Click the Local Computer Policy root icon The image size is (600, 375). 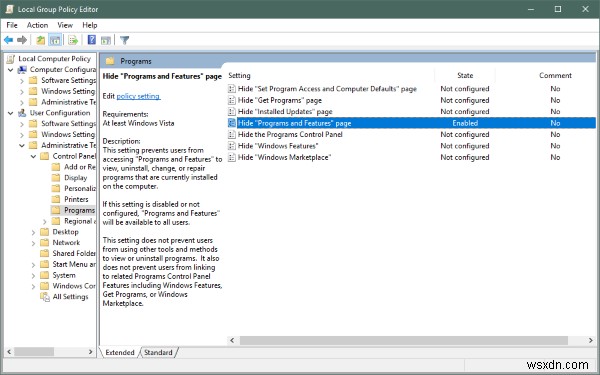[x=11, y=59]
